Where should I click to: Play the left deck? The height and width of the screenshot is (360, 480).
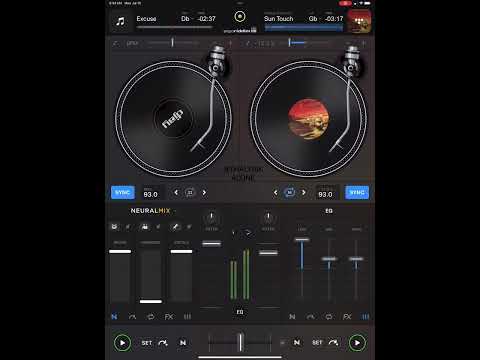click(x=122, y=343)
